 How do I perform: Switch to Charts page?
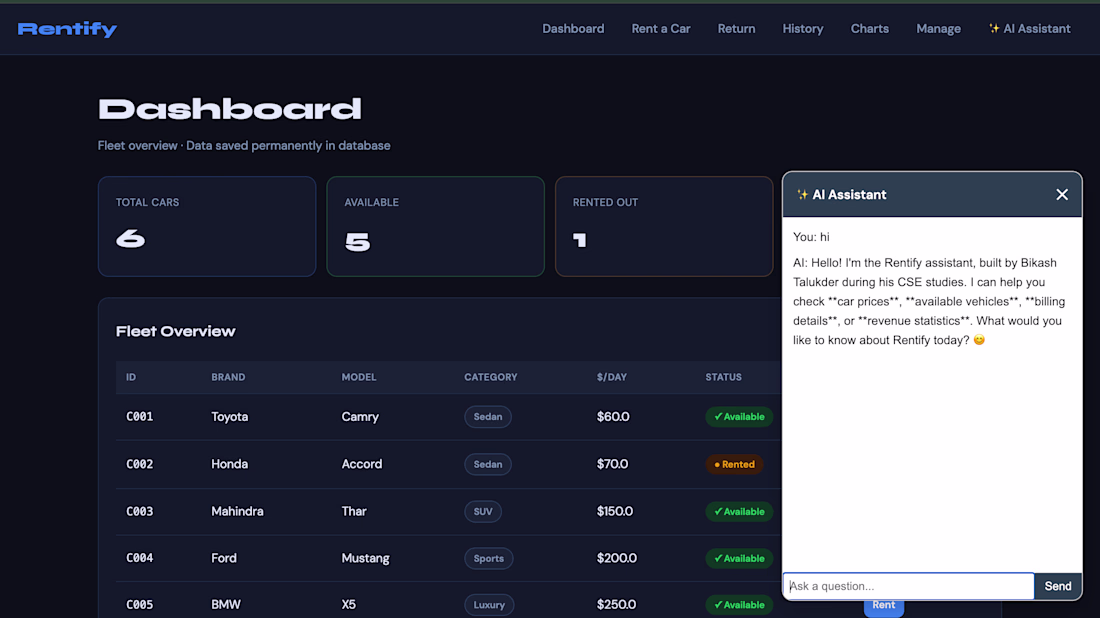tap(870, 29)
